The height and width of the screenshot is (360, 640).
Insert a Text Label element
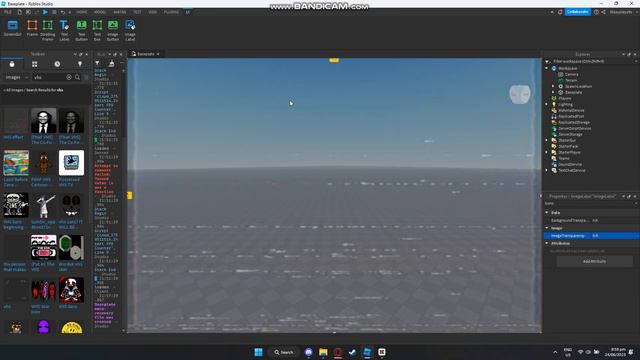[64, 30]
